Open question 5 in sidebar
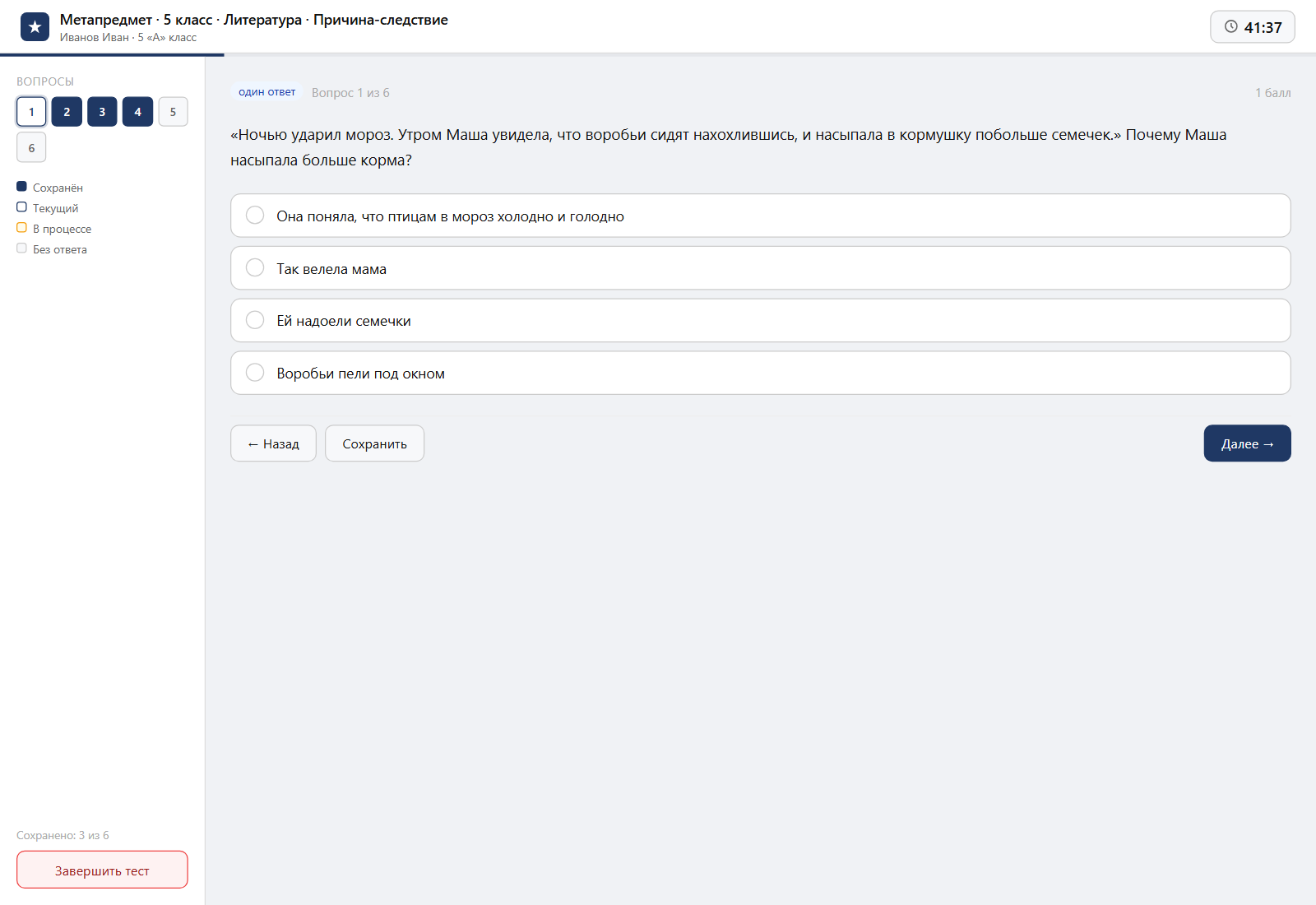The image size is (1316, 905). point(173,112)
